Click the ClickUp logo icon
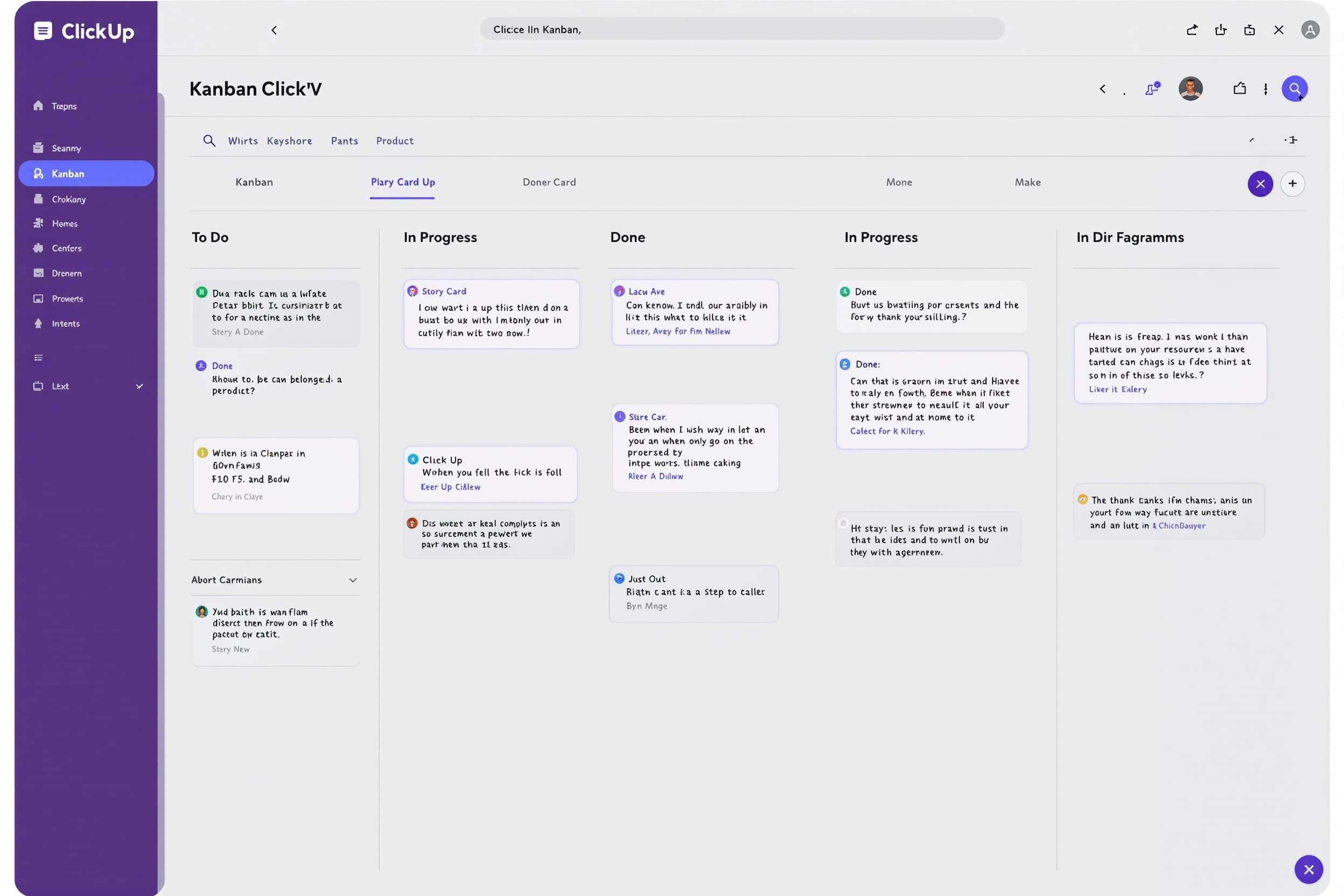 (x=43, y=31)
